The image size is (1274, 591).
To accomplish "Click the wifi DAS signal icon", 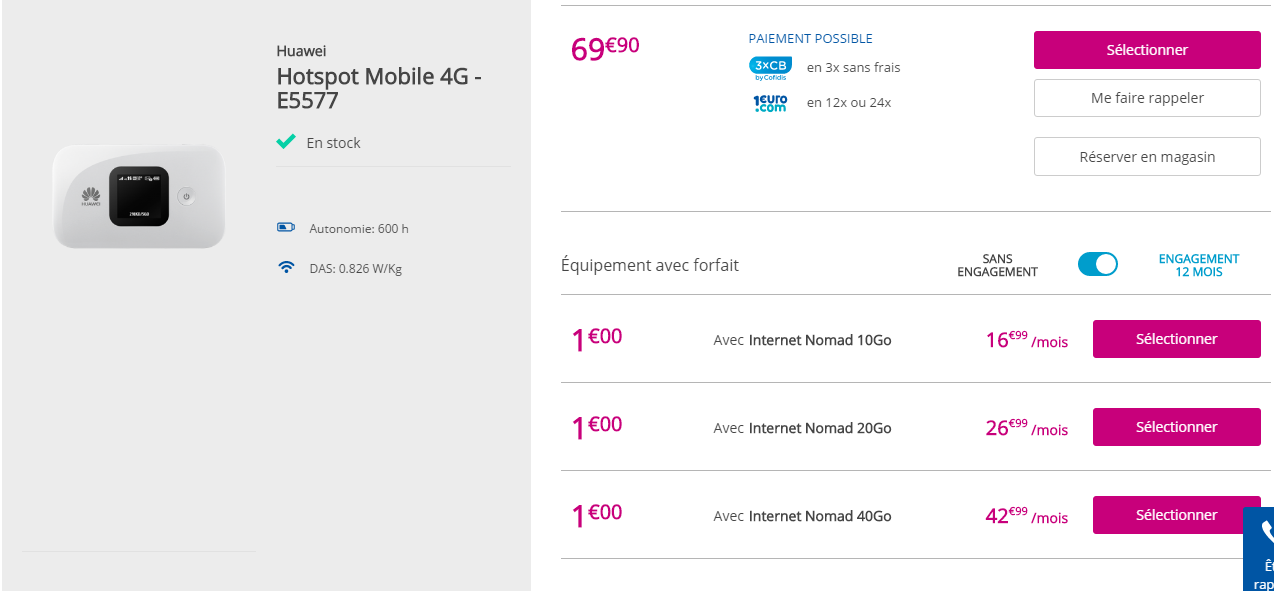I will (x=286, y=267).
